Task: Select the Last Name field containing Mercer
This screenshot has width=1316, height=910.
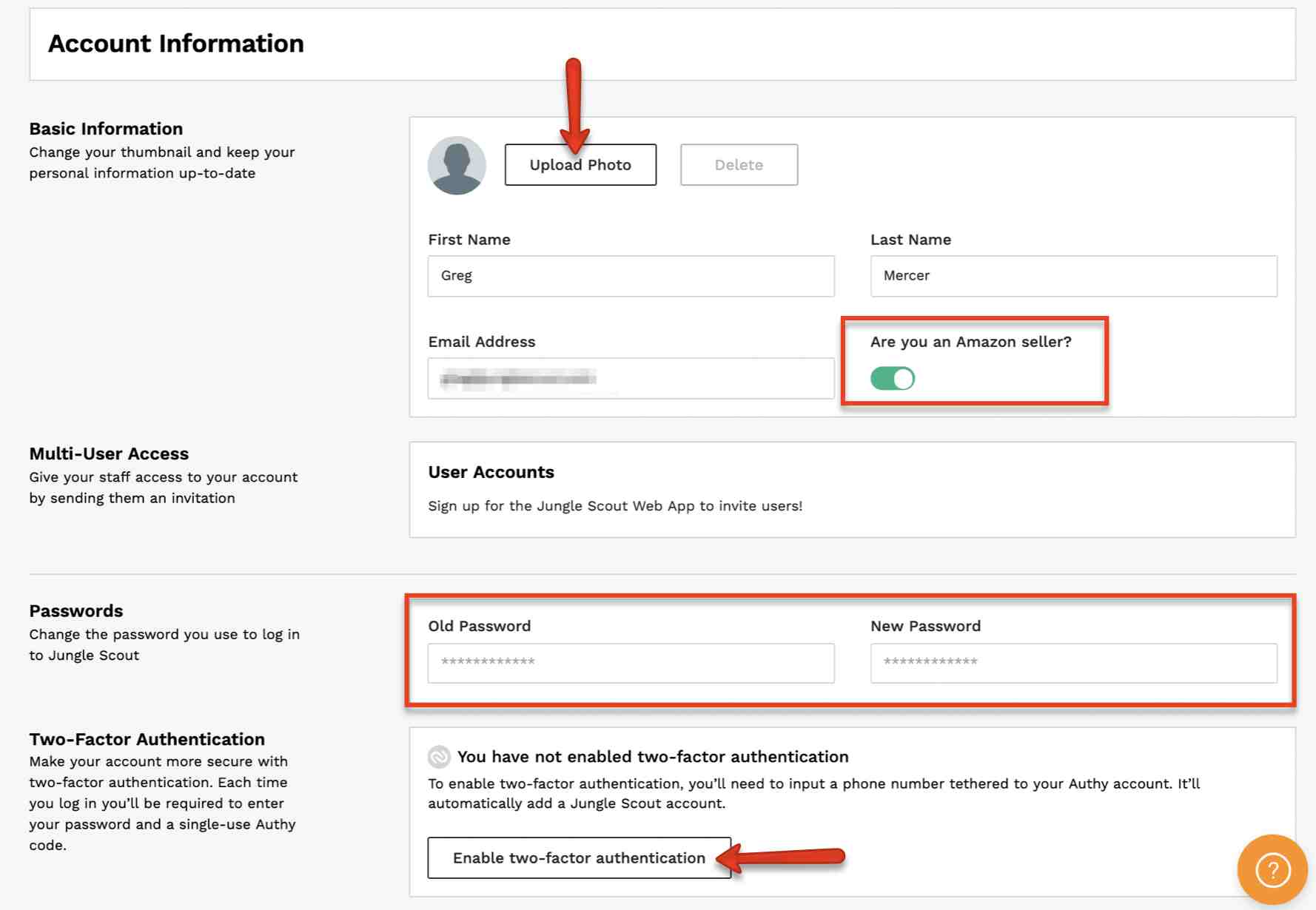Action: 1073,276
